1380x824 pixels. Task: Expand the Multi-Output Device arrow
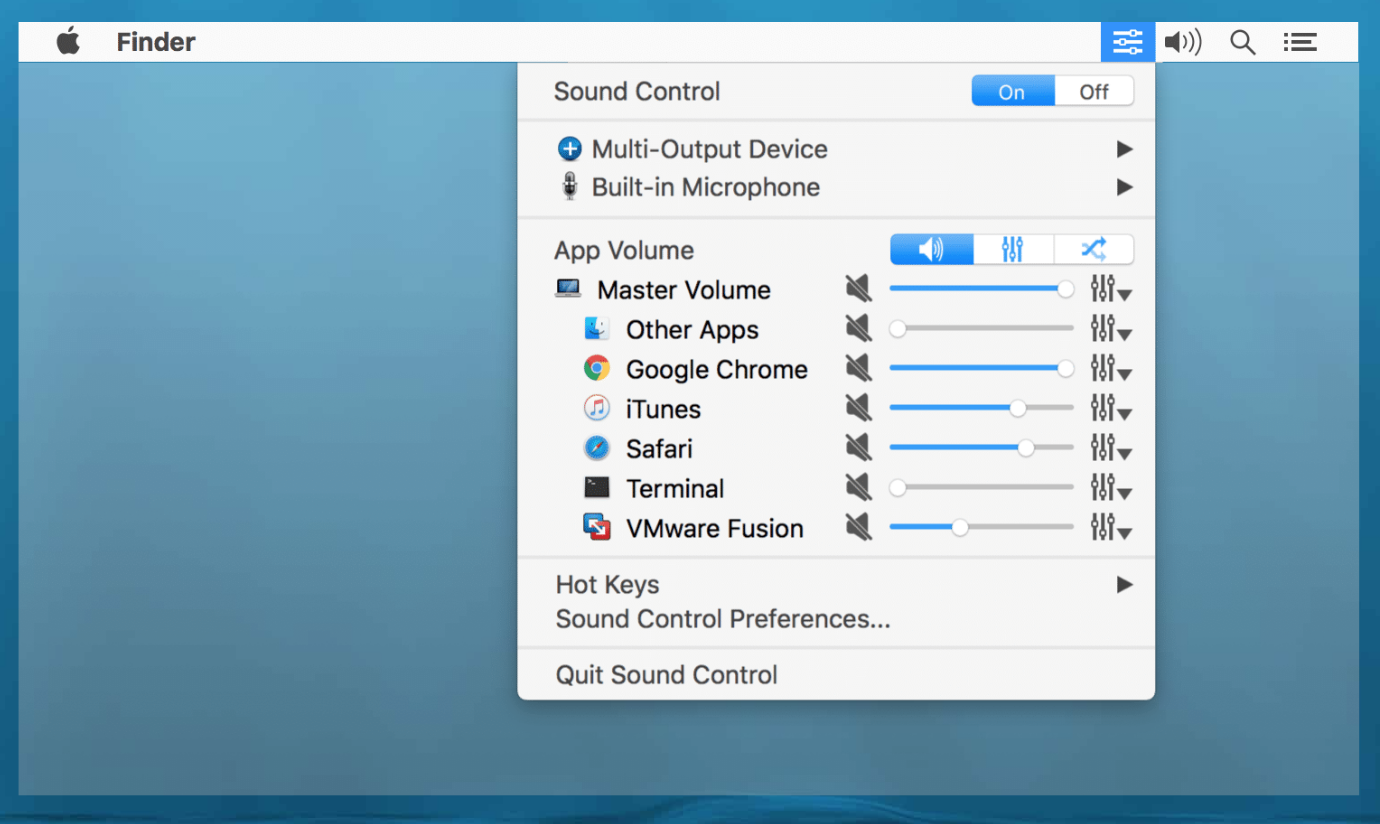click(1125, 149)
